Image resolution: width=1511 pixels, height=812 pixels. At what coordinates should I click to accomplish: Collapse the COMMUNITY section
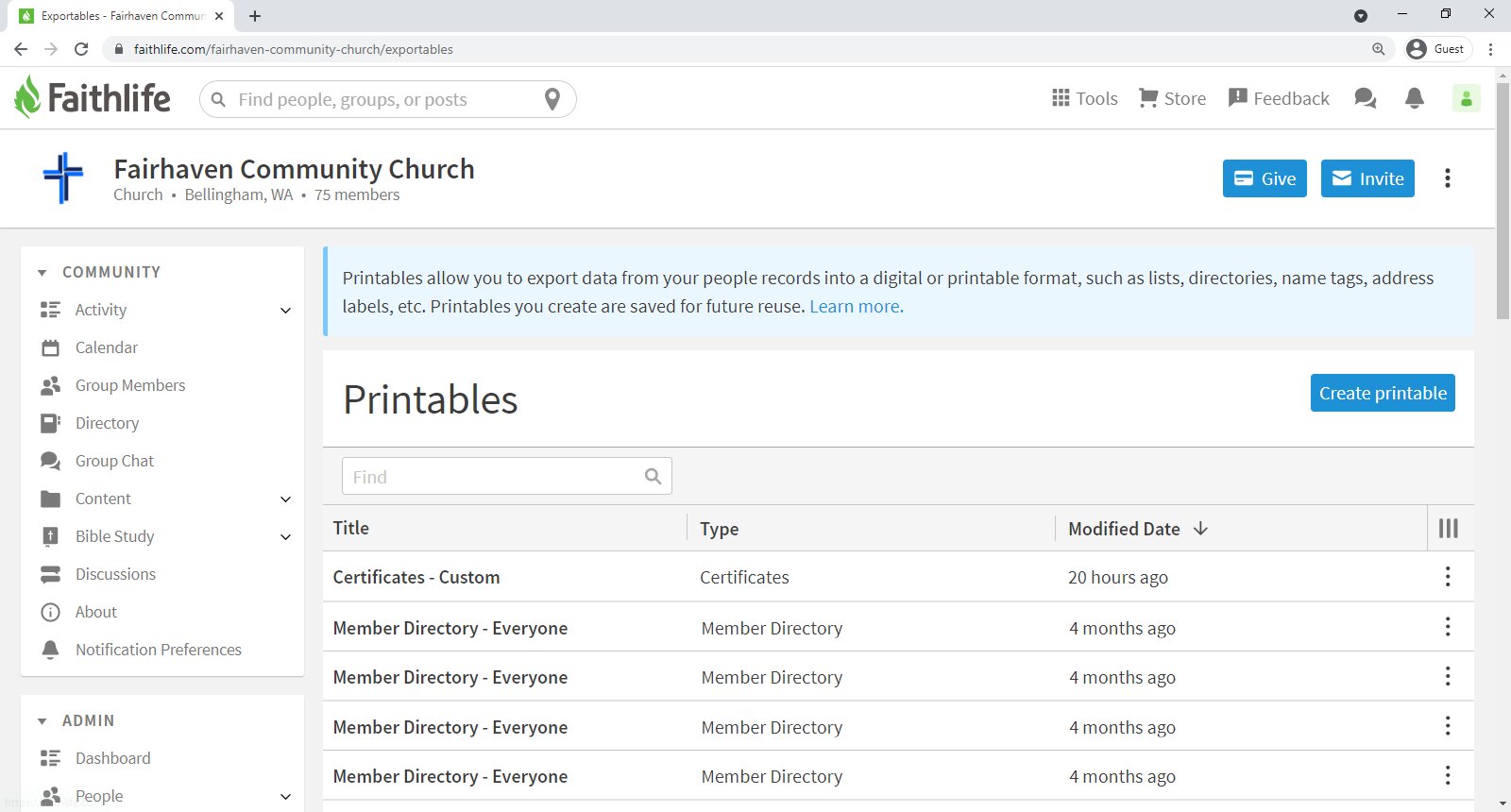point(42,273)
